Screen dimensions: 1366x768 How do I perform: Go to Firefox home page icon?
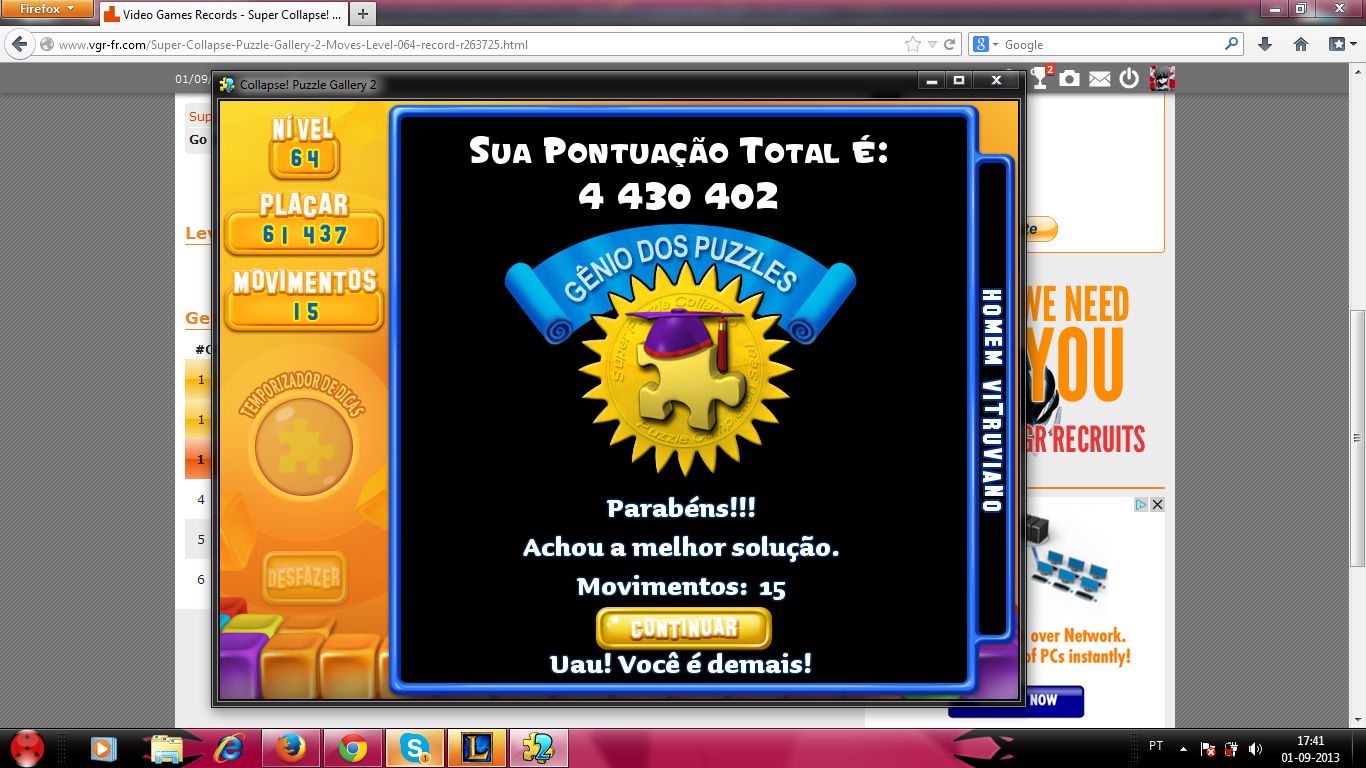[1301, 44]
